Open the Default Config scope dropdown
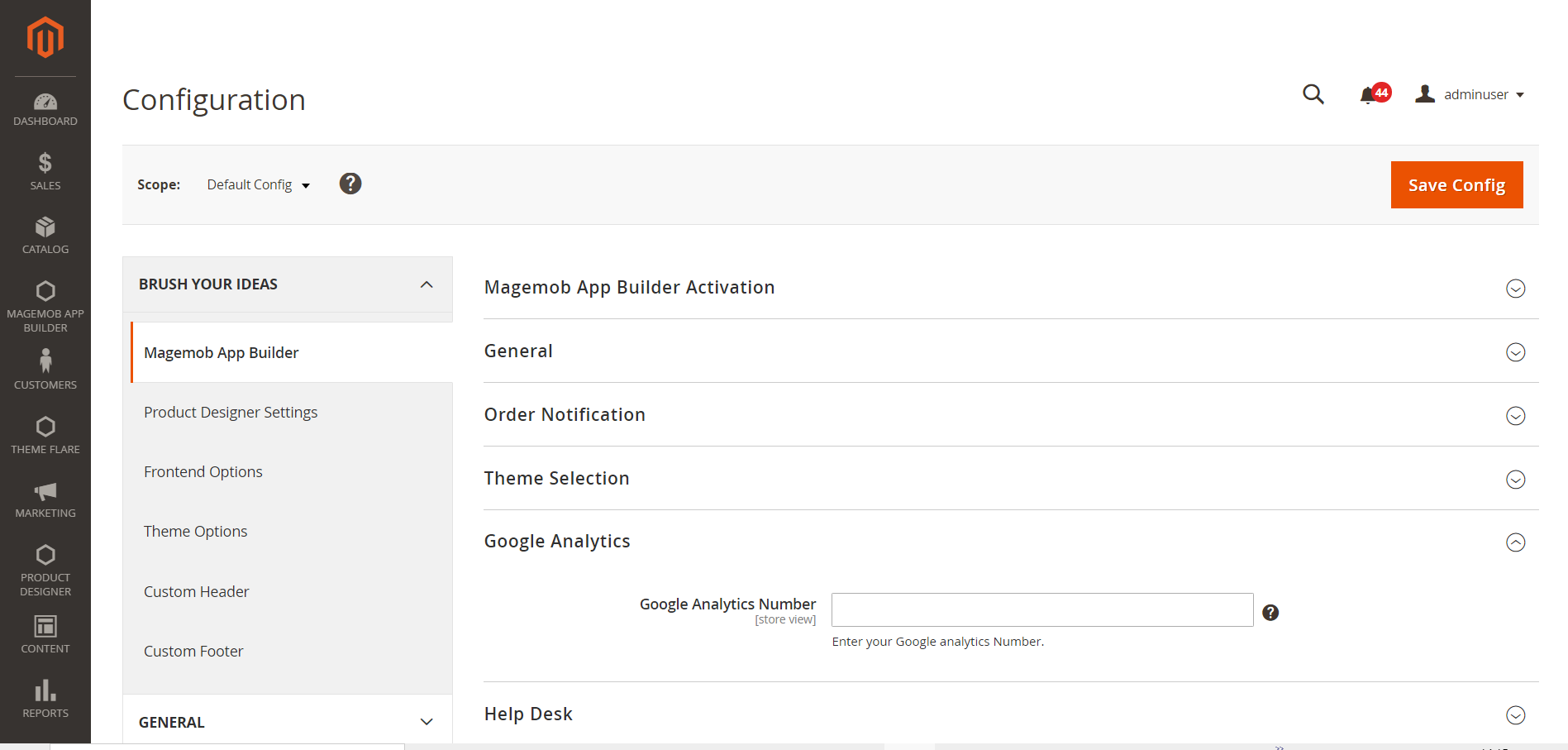The height and width of the screenshot is (750, 1568). point(258,185)
